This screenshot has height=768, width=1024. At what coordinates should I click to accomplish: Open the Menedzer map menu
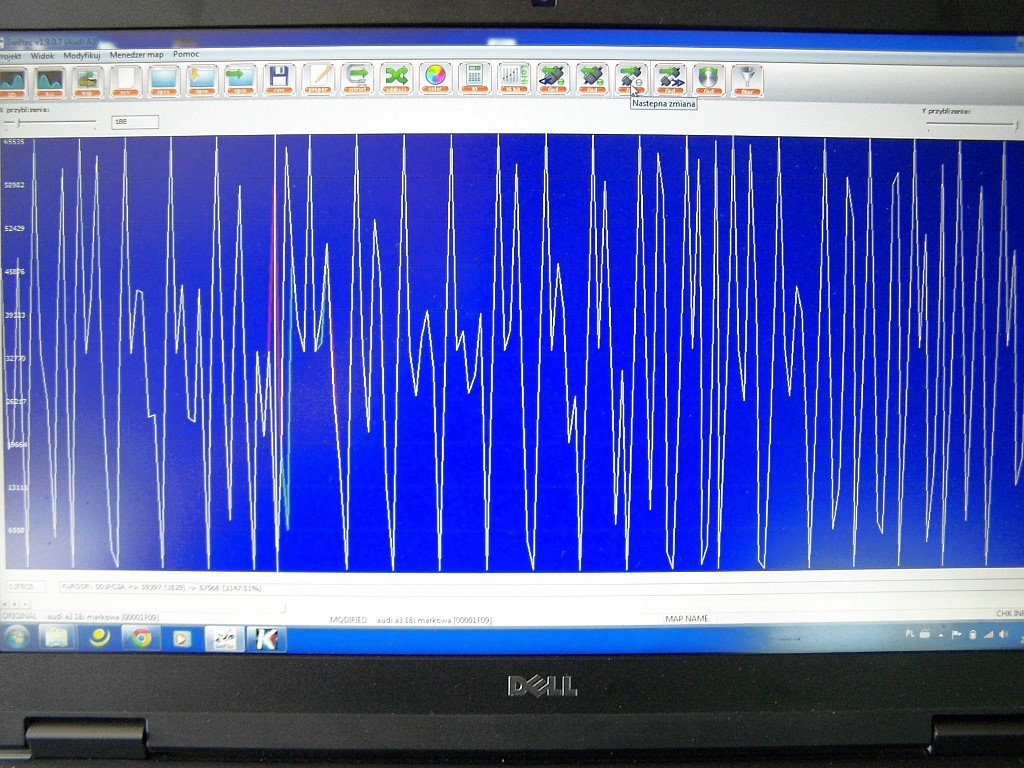(x=136, y=55)
